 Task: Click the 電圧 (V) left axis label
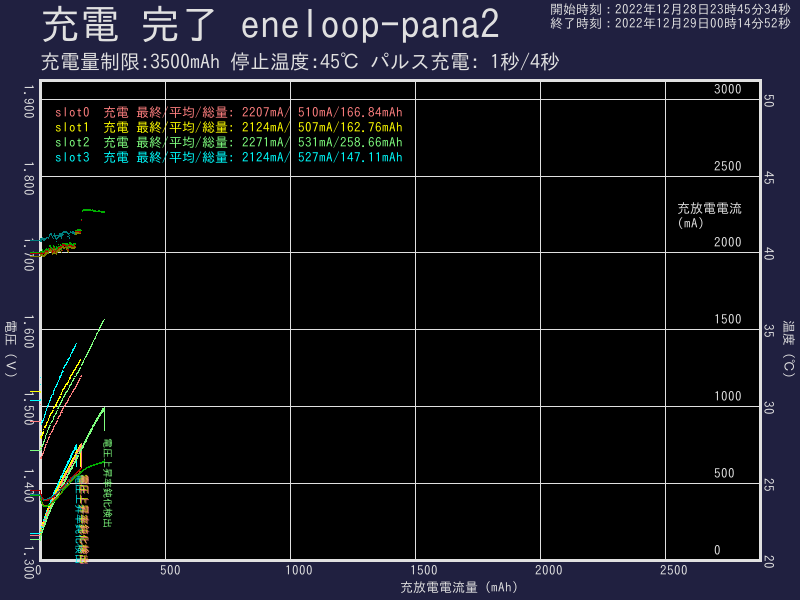(11, 348)
